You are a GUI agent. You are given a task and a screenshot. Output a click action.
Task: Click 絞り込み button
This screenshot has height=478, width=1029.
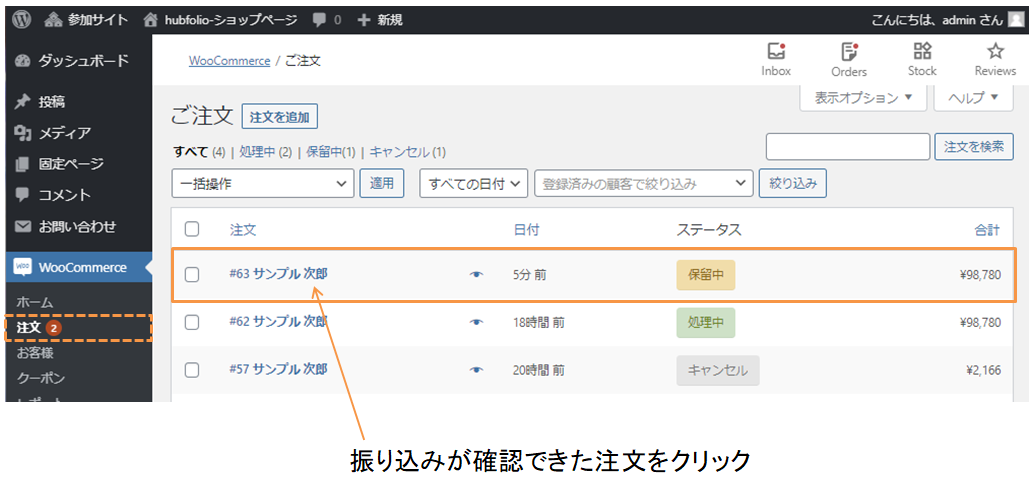(x=793, y=183)
